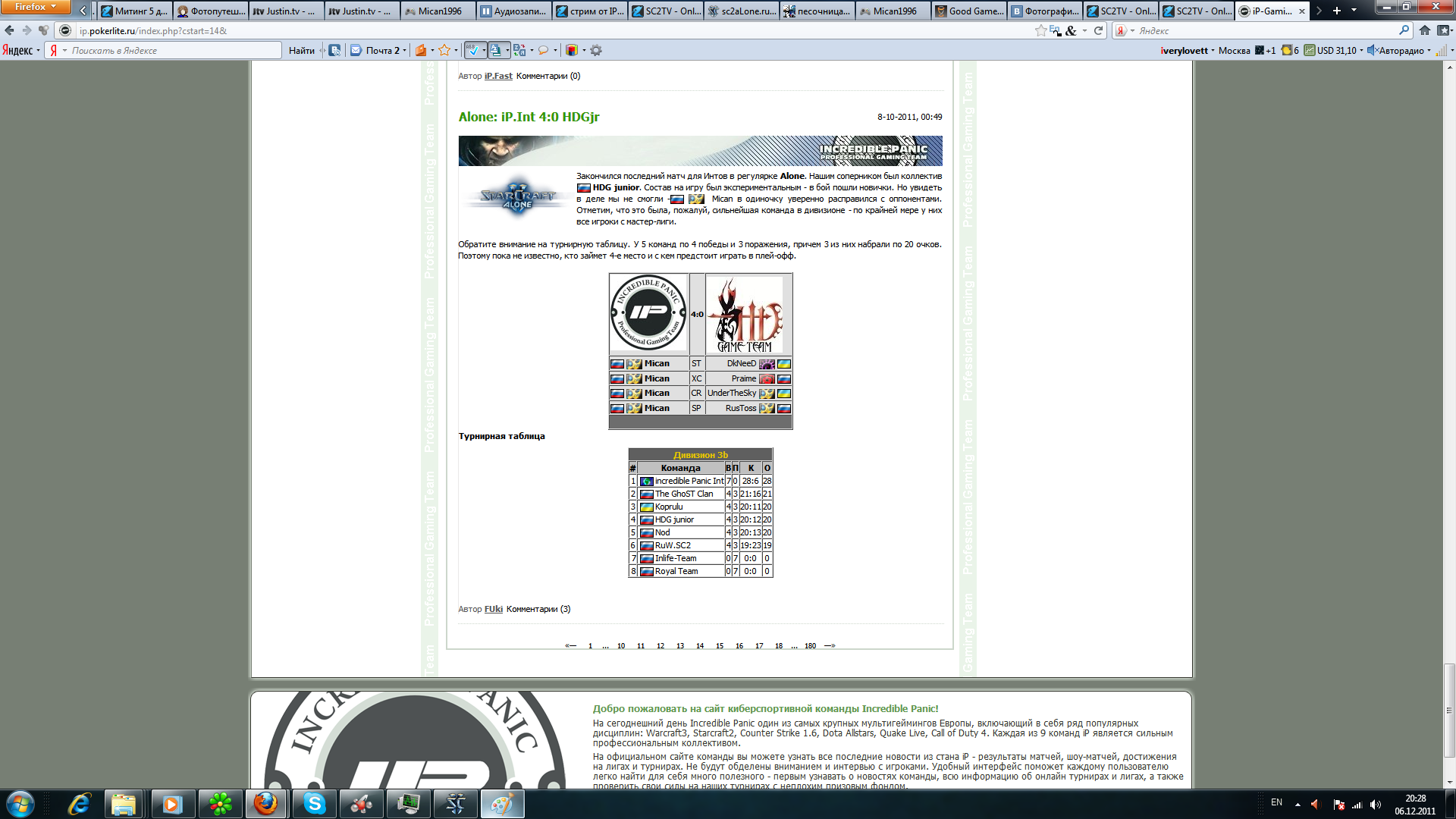
Task: Switch to the Митинг 5 д... tab
Action: point(134,11)
